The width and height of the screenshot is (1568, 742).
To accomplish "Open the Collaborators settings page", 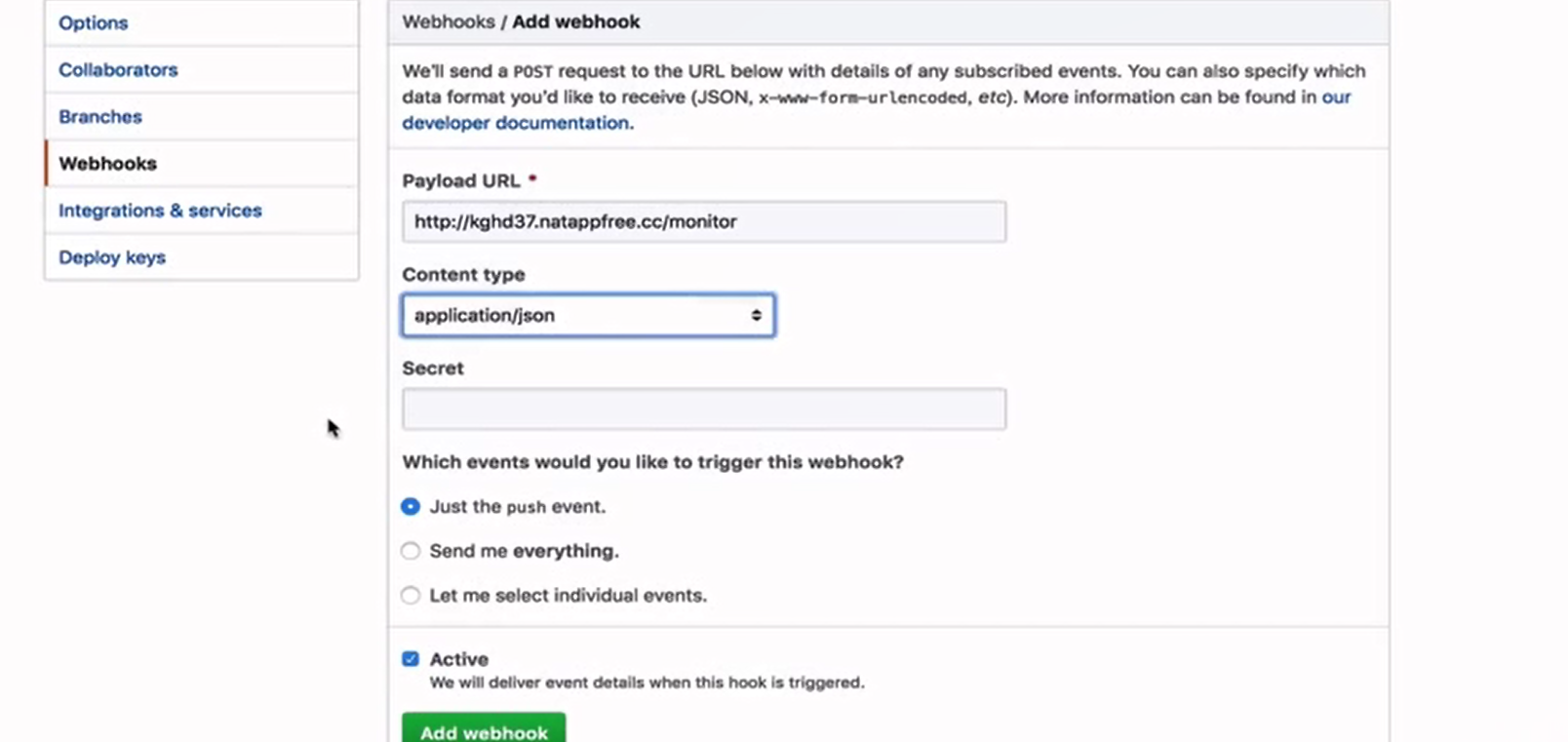I will coord(201,69).
